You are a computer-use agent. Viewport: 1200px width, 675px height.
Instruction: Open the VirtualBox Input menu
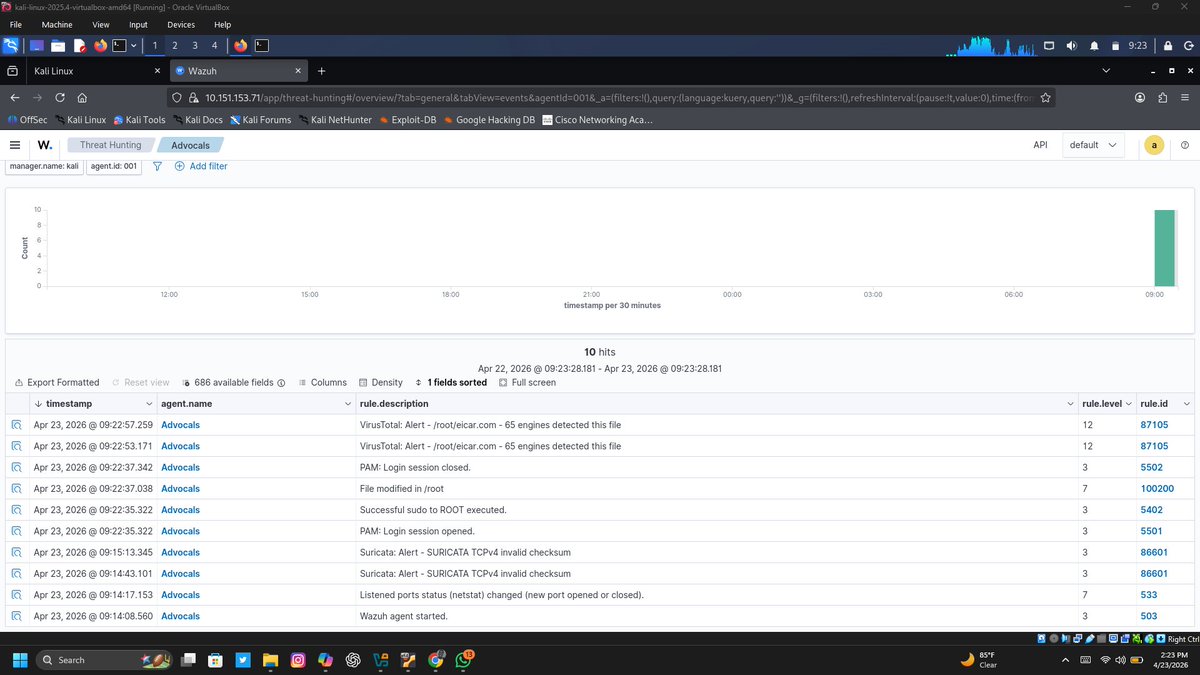[x=138, y=24]
